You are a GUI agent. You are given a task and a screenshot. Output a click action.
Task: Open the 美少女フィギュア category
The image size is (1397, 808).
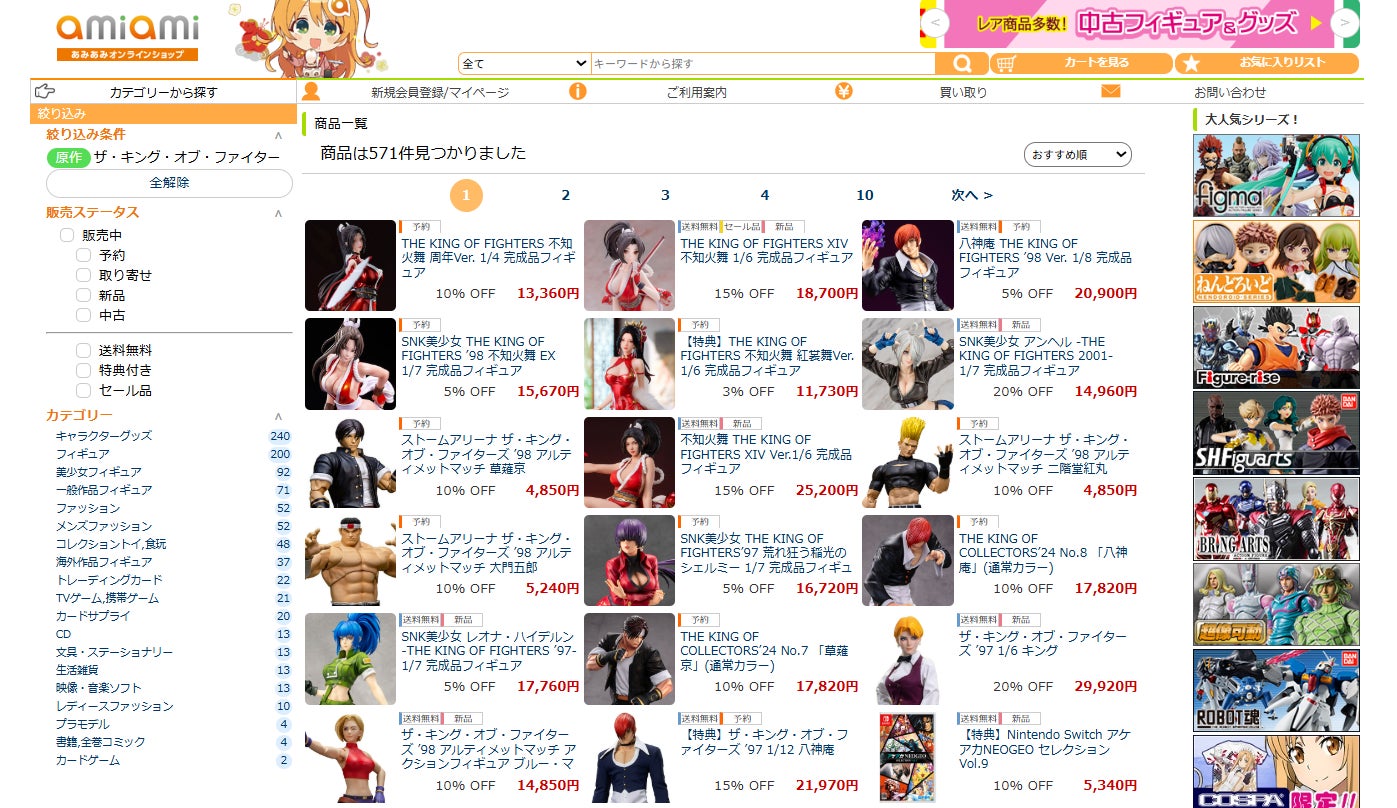pyautogui.click(x=99, y=472)
